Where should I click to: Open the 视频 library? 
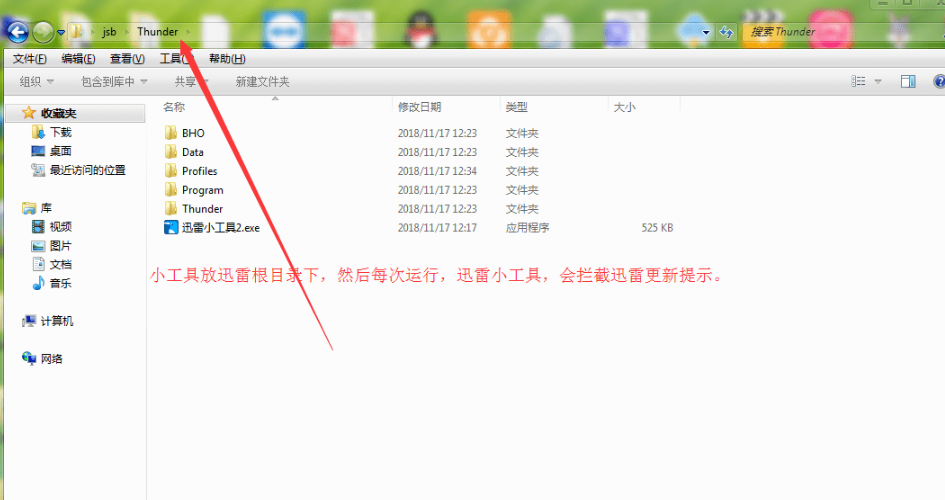[61, 227]
